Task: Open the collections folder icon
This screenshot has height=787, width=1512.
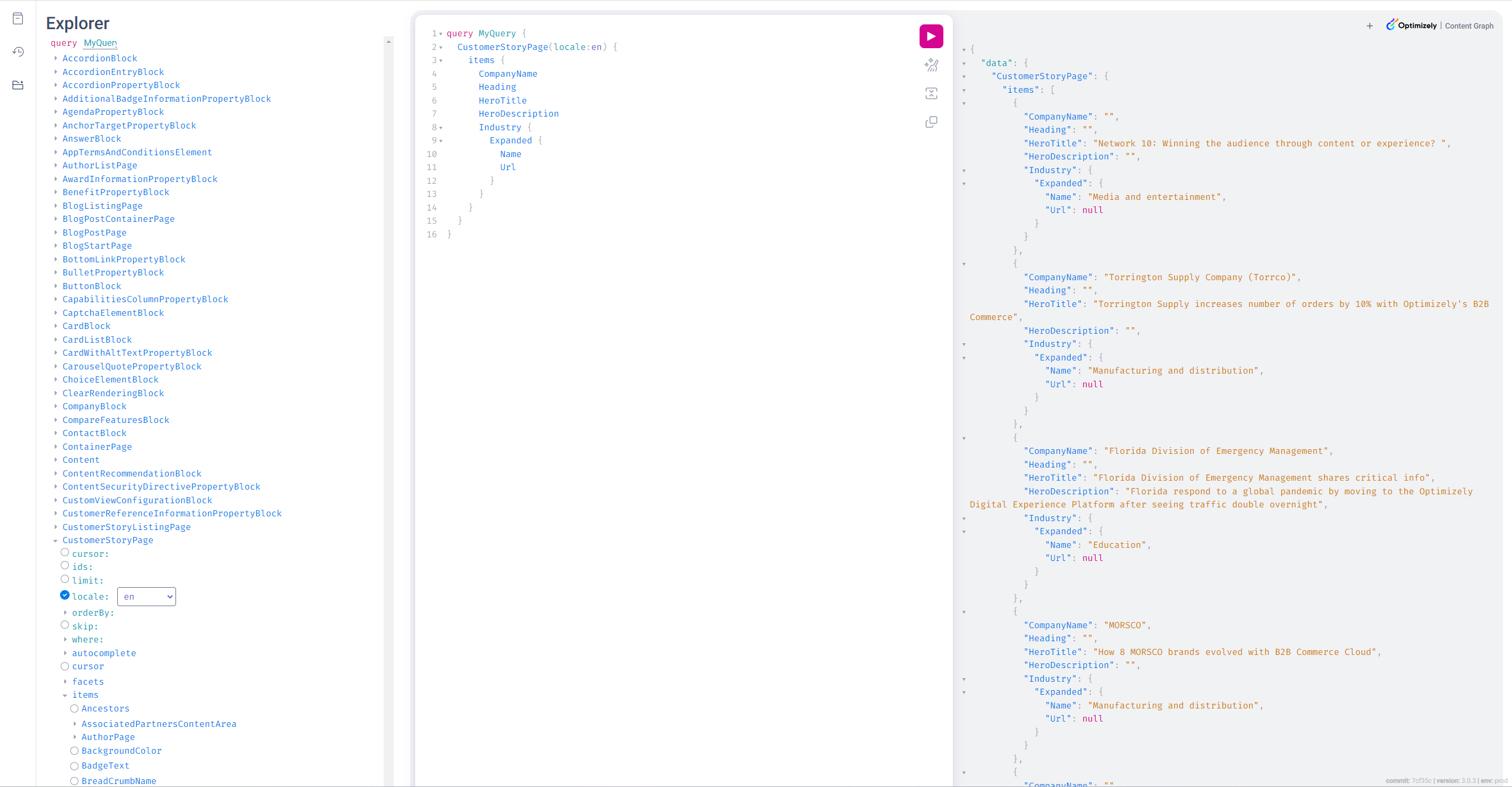Action: pos(18,85)
